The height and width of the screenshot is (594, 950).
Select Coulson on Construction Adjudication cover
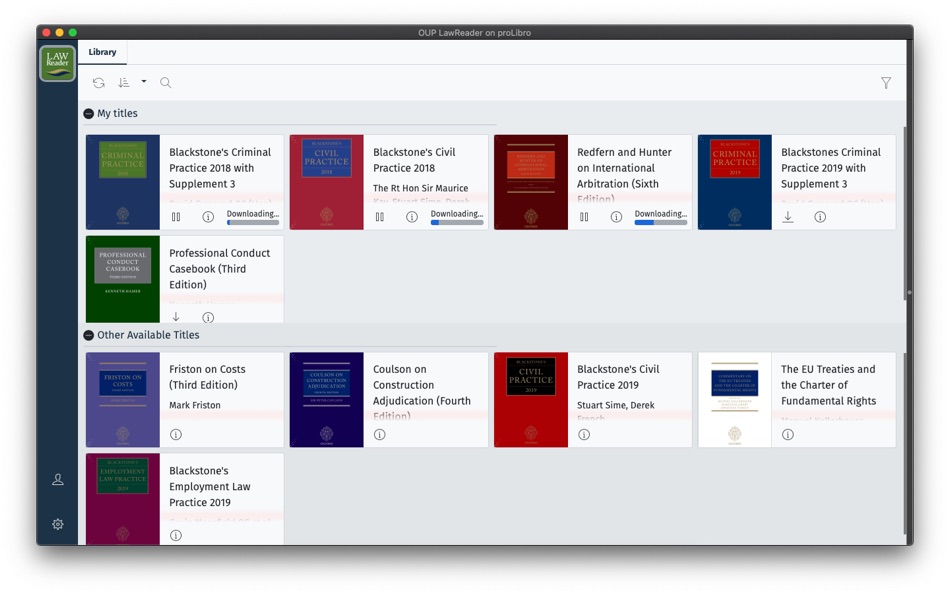(x=327, y=400)
